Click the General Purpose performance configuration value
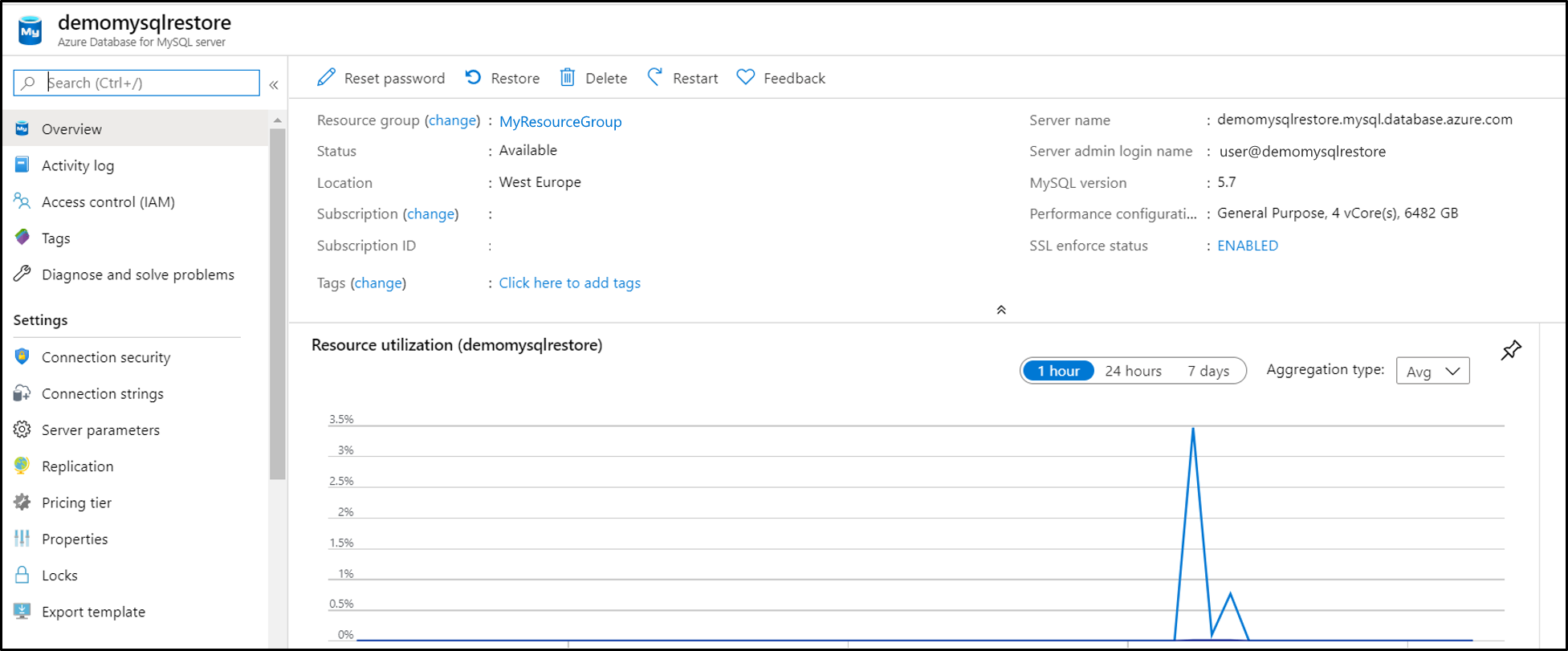 (1338, 213)
